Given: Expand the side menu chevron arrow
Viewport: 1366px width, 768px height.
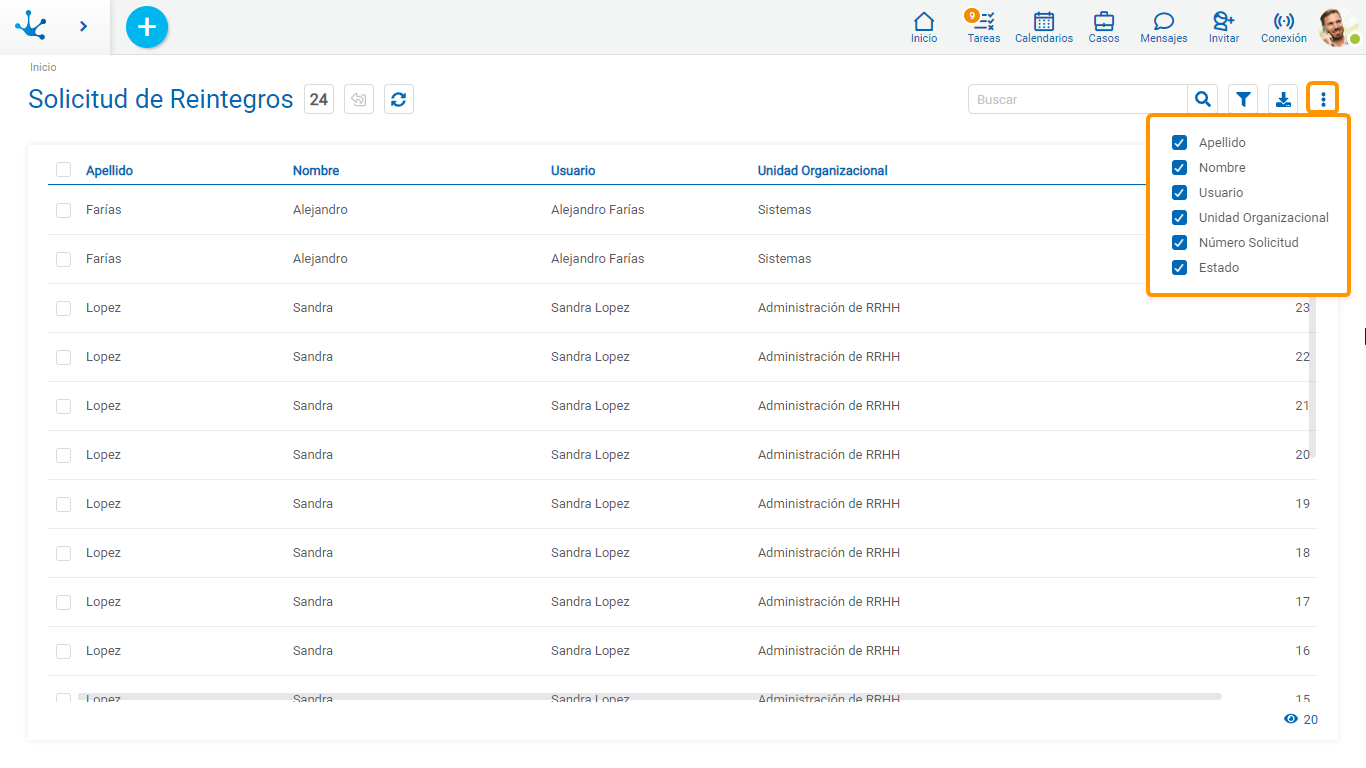Looking at the screenshot, I should point(84,26).
